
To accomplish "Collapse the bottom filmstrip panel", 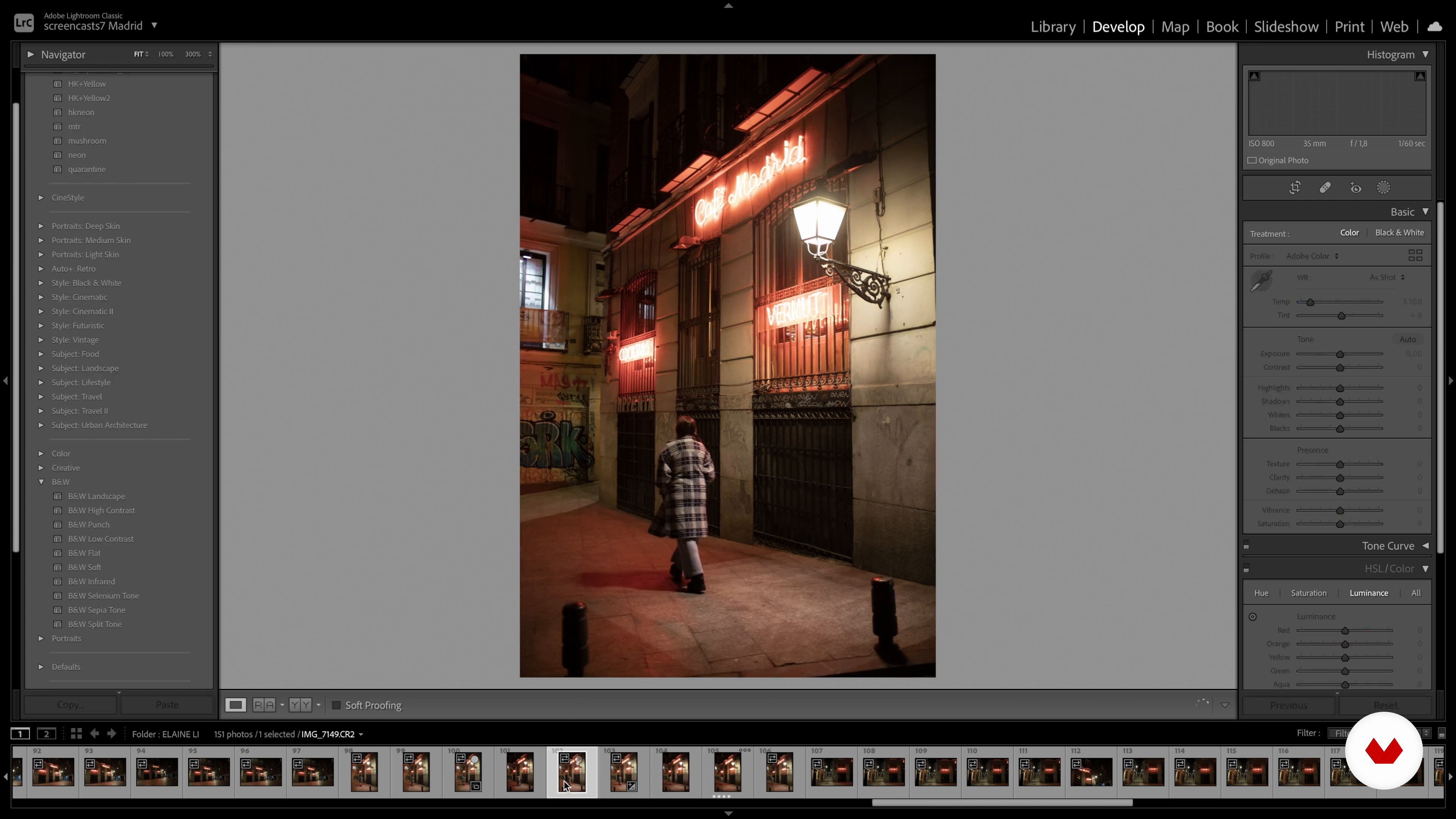I will tap(728, 813).
